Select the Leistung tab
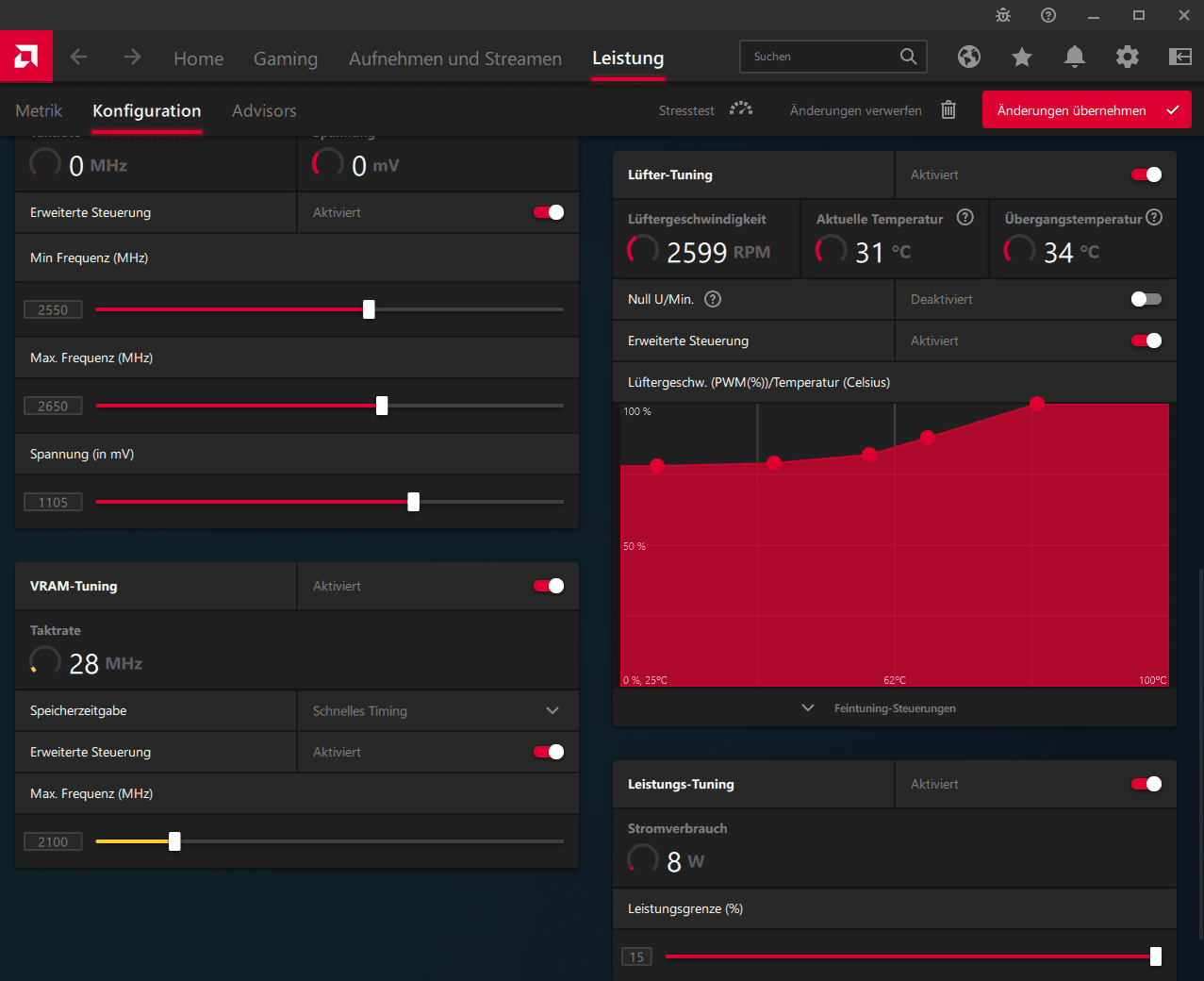This screenshot has height=981, width=1204. (x=628, y=58)
